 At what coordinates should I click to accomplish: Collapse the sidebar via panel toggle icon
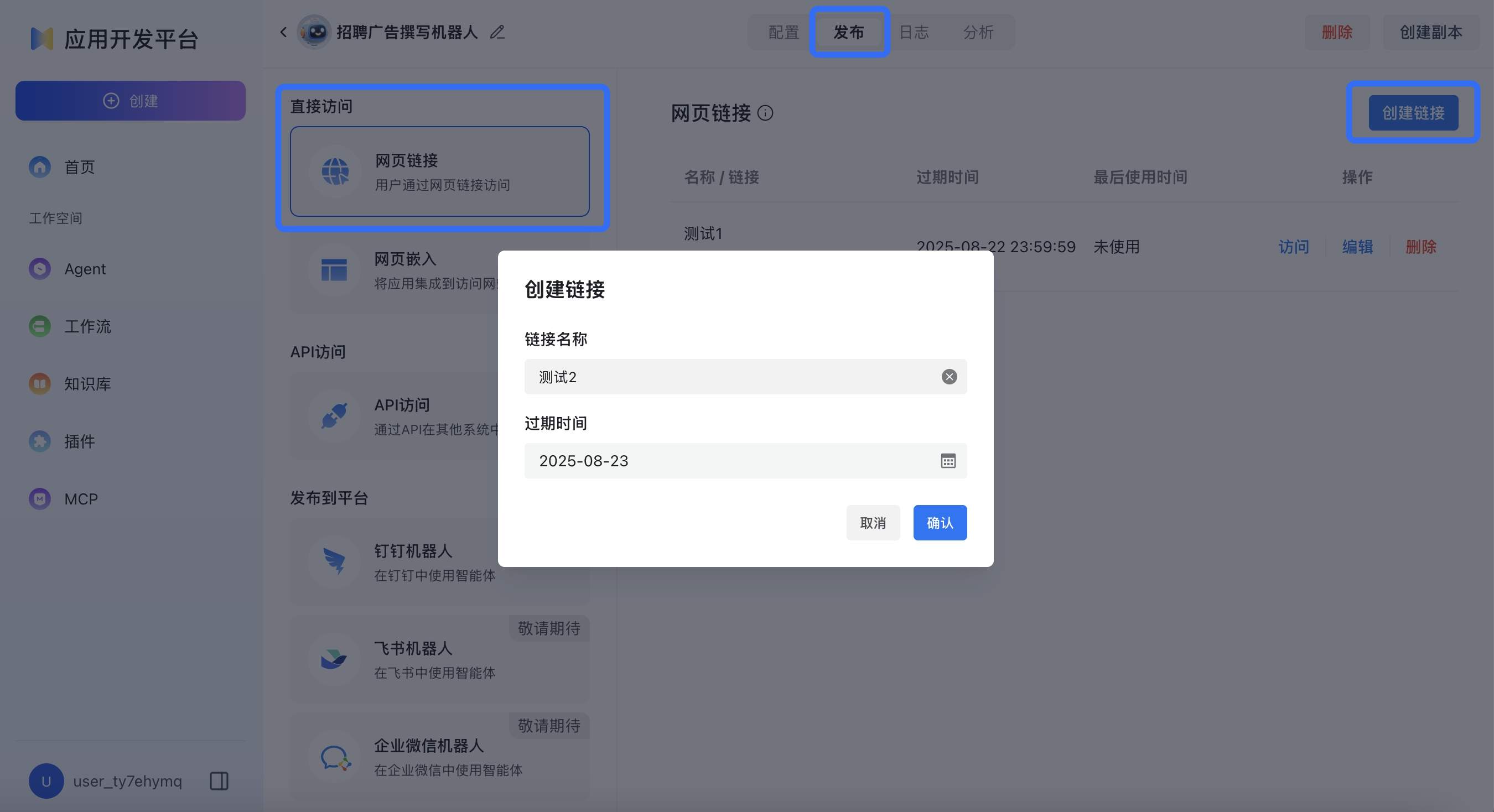click(x=219, y=780)
